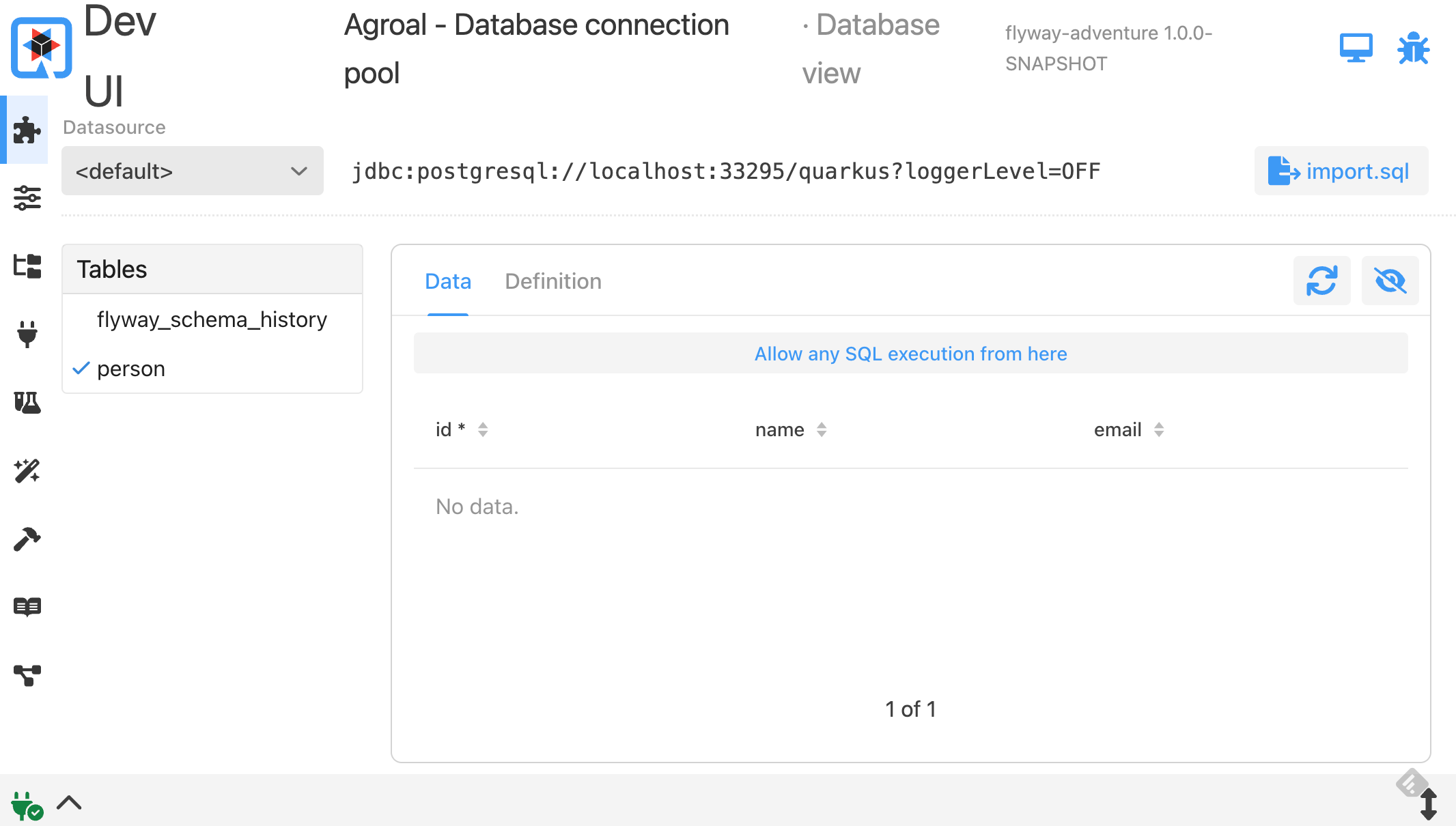
Task: Open the Dev Services magic-wand sidebar icon
Action: (27, 471)
